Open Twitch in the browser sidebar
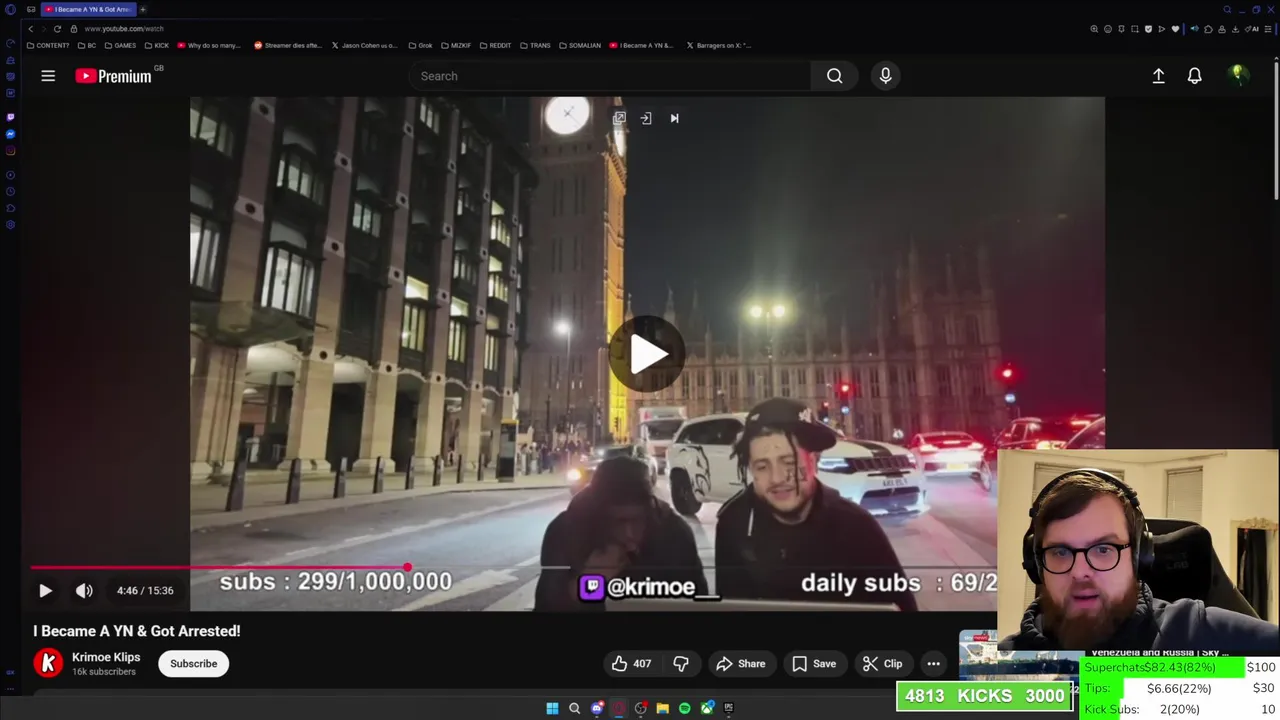This screenshot has height=720, width=1280. [10, 116]
